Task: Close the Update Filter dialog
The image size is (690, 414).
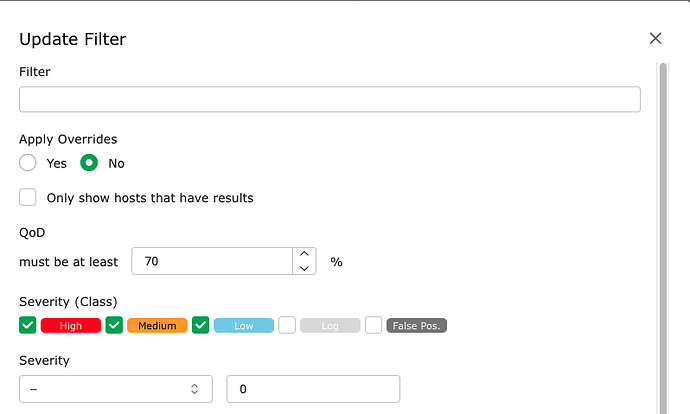Action: point(655,38)
